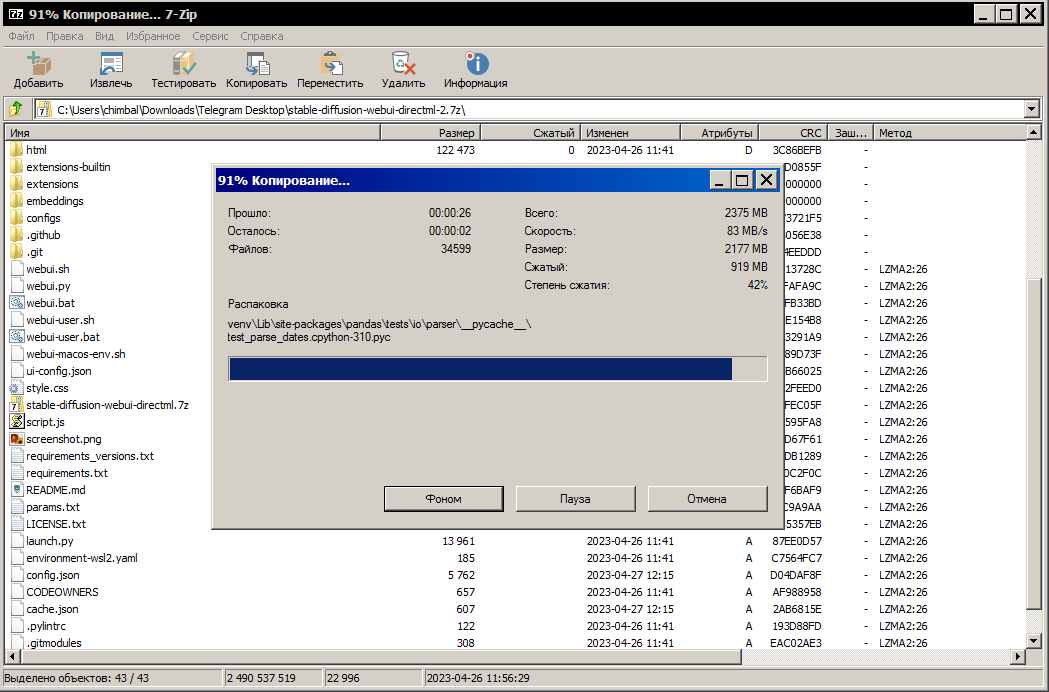The width and height of the screenshot is (1049, 692).
Task: Click the vertical scrollbar down arrow
Action: pos(1034,641)
